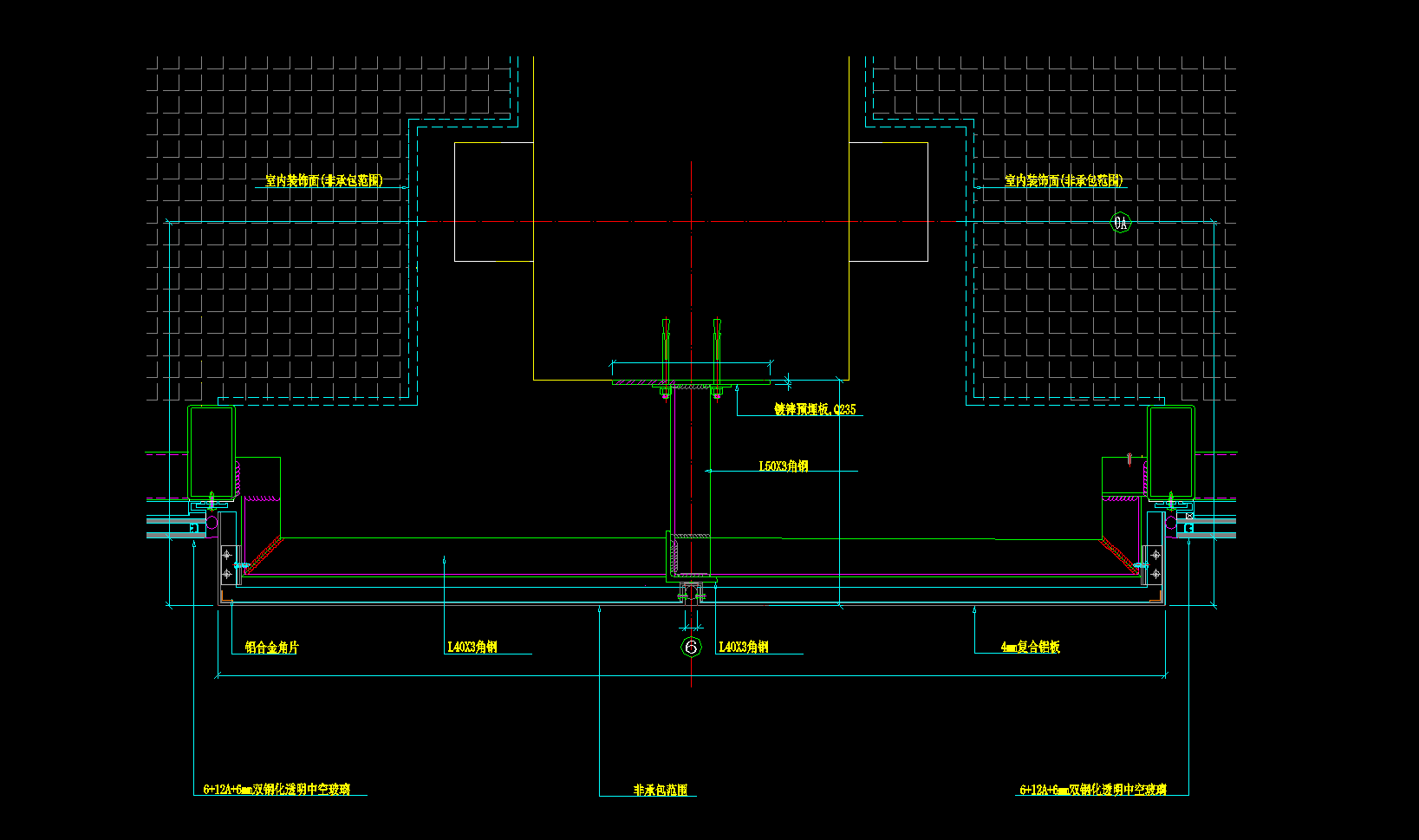Select the left yellow rectangle outline
This screenshot has height=840, width=1419.
pyautogui.click(x=493, y=202)
